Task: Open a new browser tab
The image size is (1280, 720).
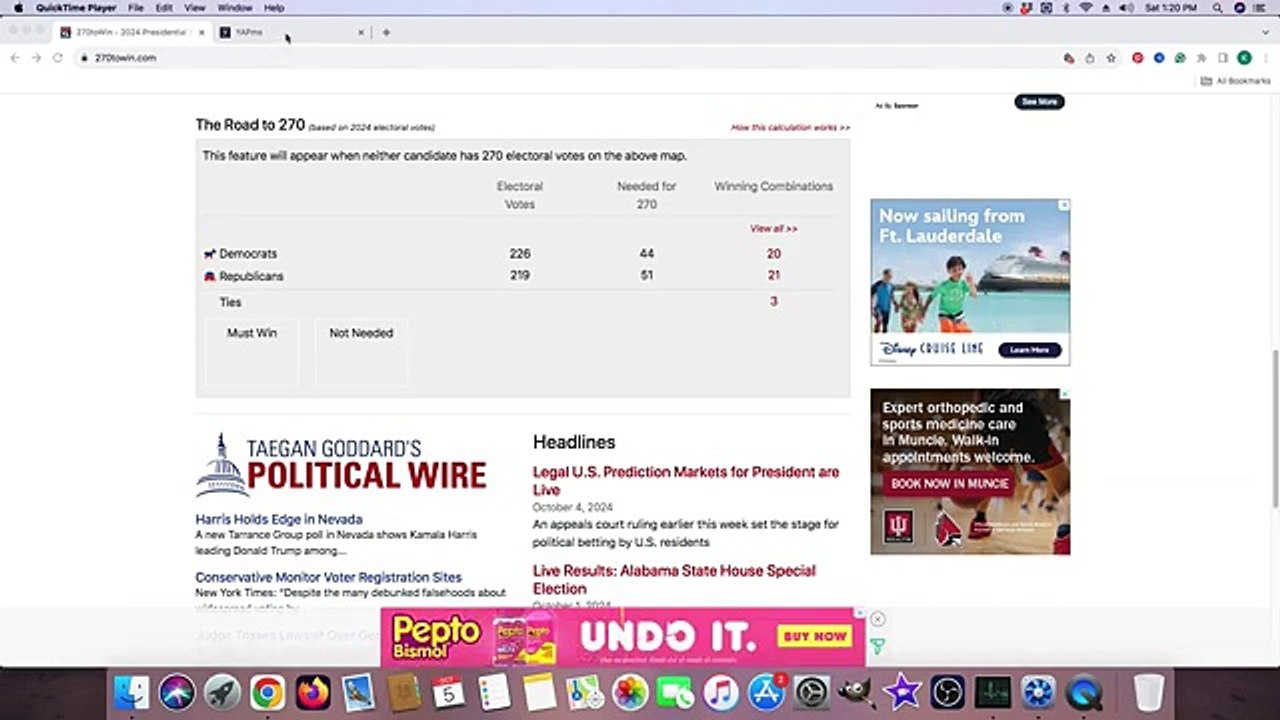Action: tap(386, 32)
